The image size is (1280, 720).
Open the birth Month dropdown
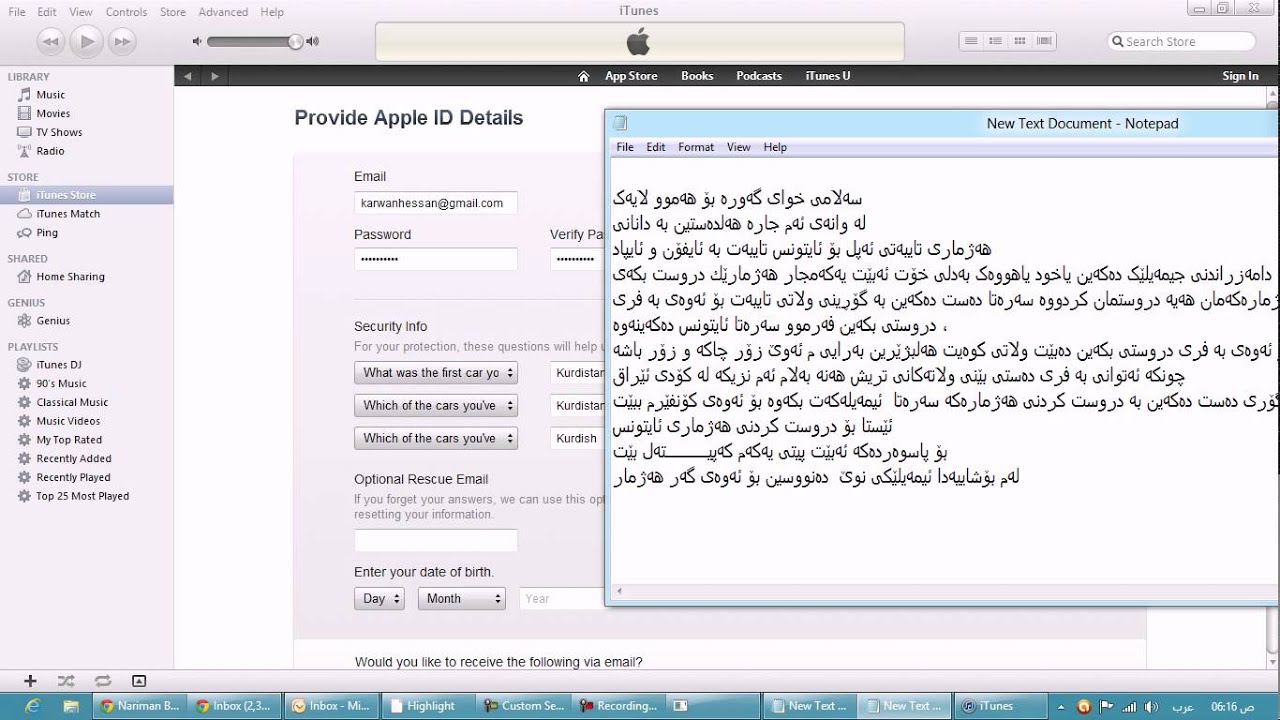pos(461,599)
